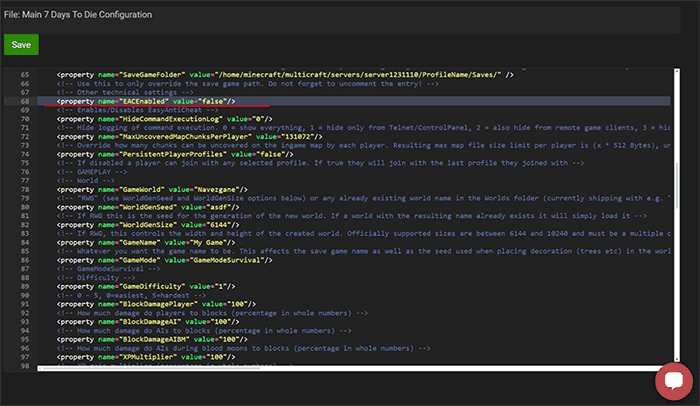Click the BlockDamageAI property line
This screenshot has width=700, height=406.
148,322
